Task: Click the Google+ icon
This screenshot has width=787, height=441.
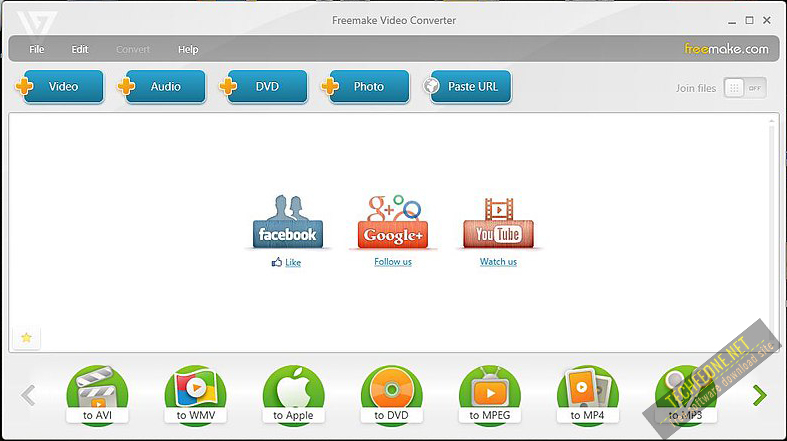Action: pyautogui.click(x=393, y=222)
